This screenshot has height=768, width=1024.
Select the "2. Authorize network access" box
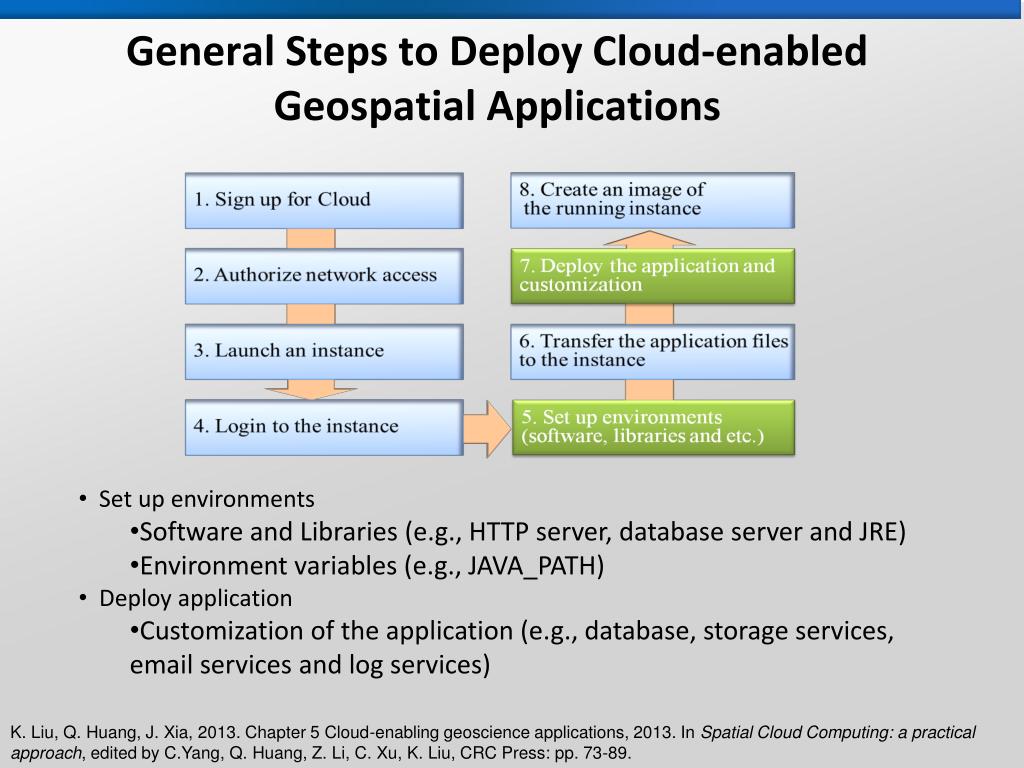pos(324,276)
